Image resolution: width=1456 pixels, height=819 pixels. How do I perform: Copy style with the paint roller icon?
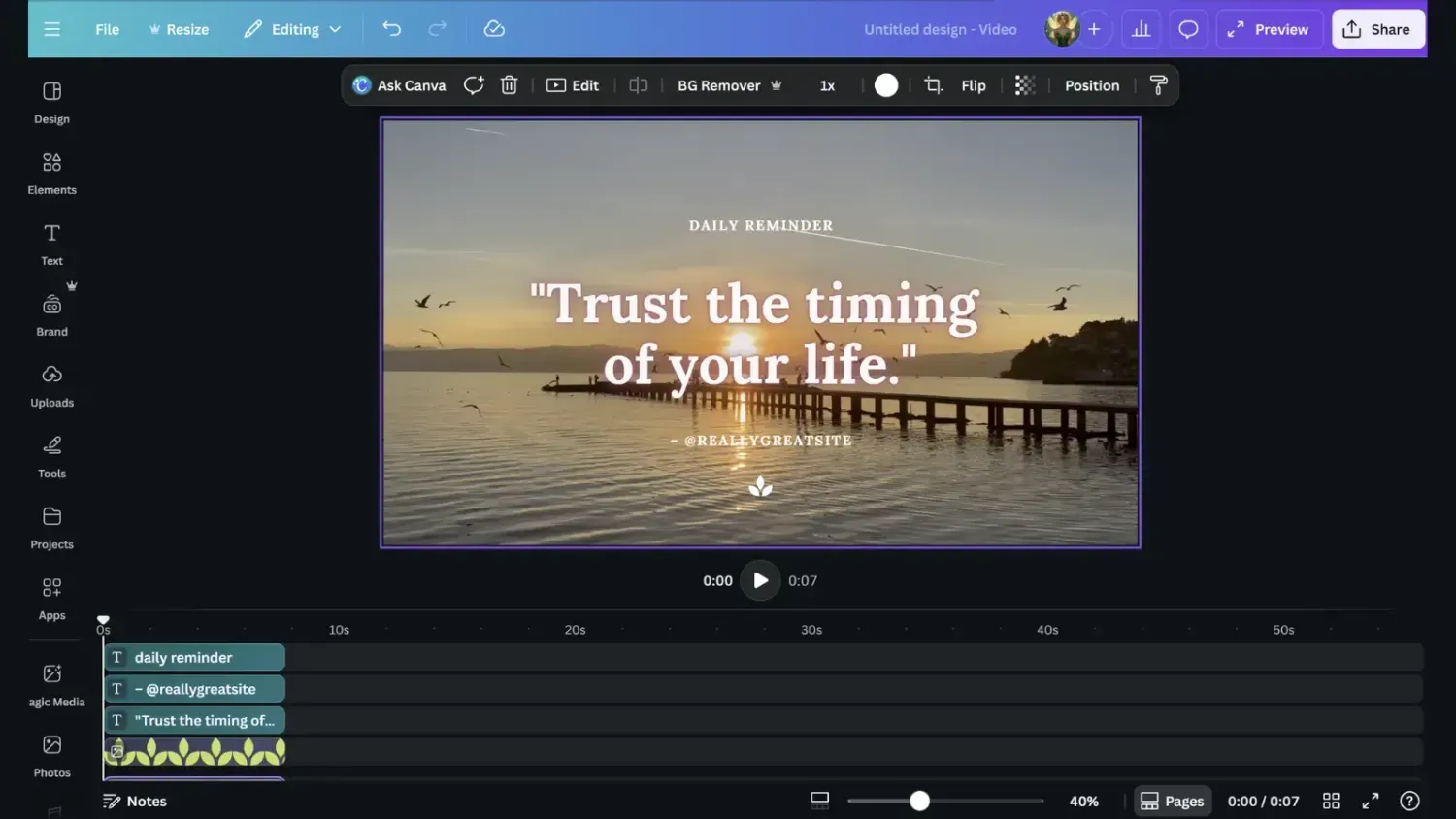(x=1158, y=85)
